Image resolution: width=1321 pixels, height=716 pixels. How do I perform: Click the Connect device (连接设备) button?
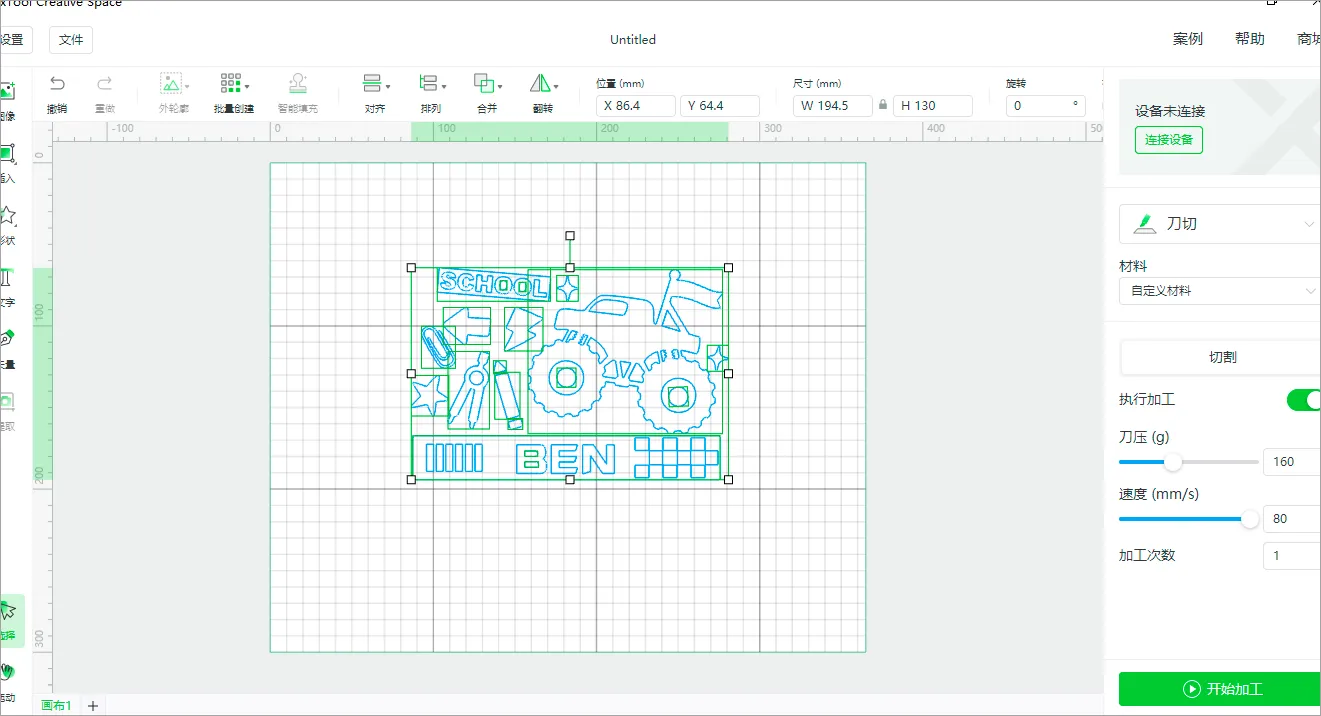tap(1169, 140)
